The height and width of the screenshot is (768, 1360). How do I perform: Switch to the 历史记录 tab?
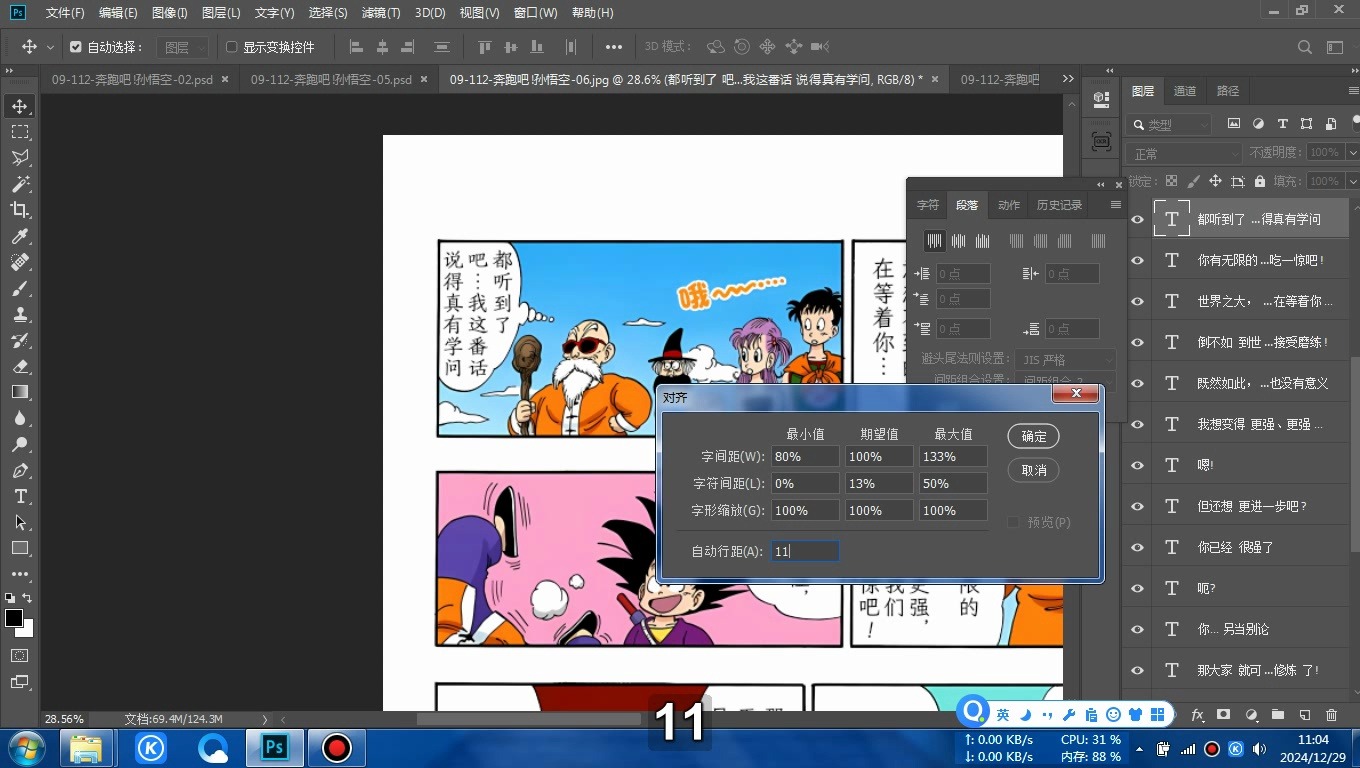tap(1059, 205)
